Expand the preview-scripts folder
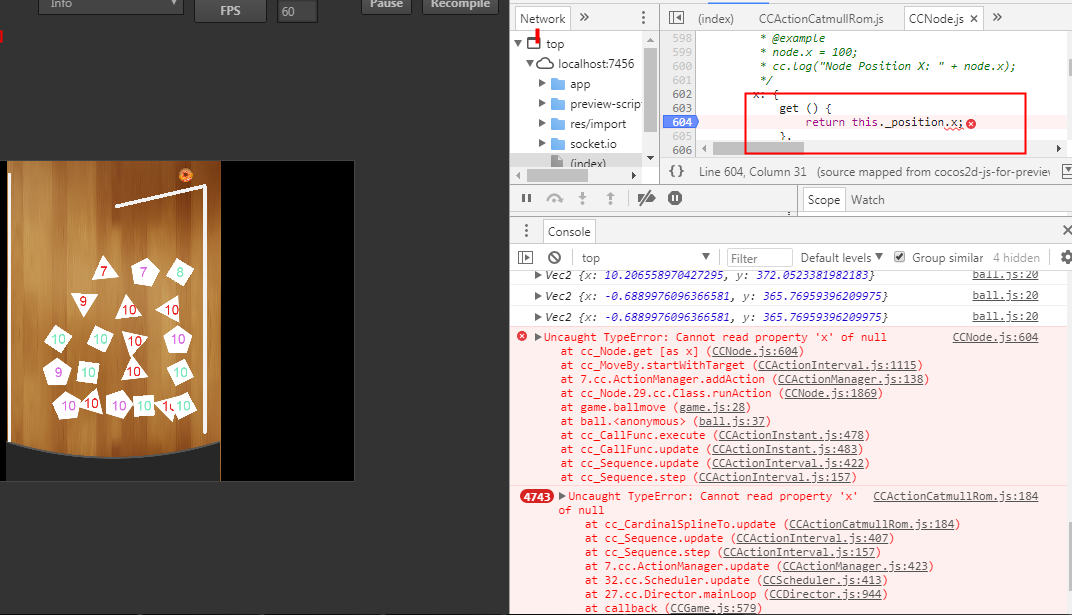Screen dimensions: 1072x615 (x=542, y=103)
